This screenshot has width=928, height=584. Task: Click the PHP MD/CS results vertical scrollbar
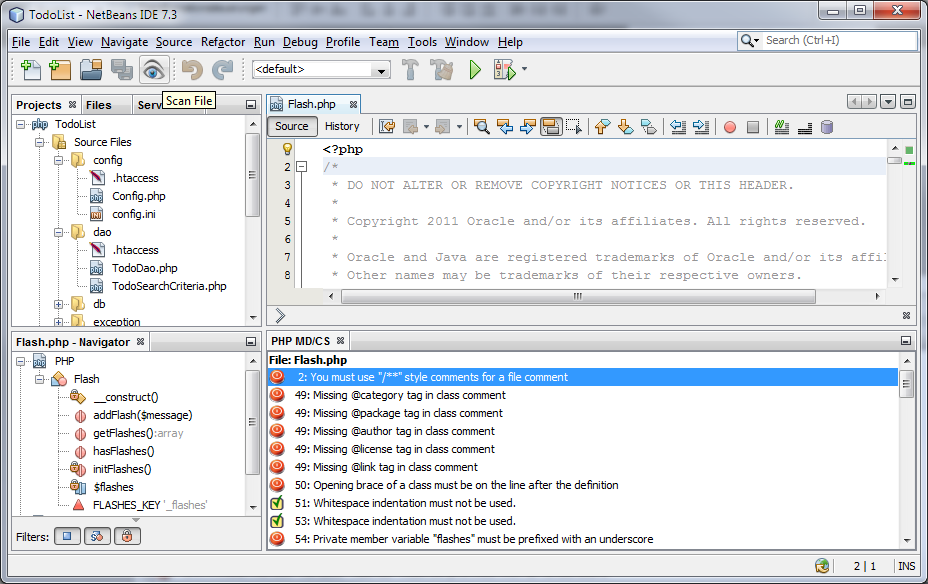pos(906,385)
